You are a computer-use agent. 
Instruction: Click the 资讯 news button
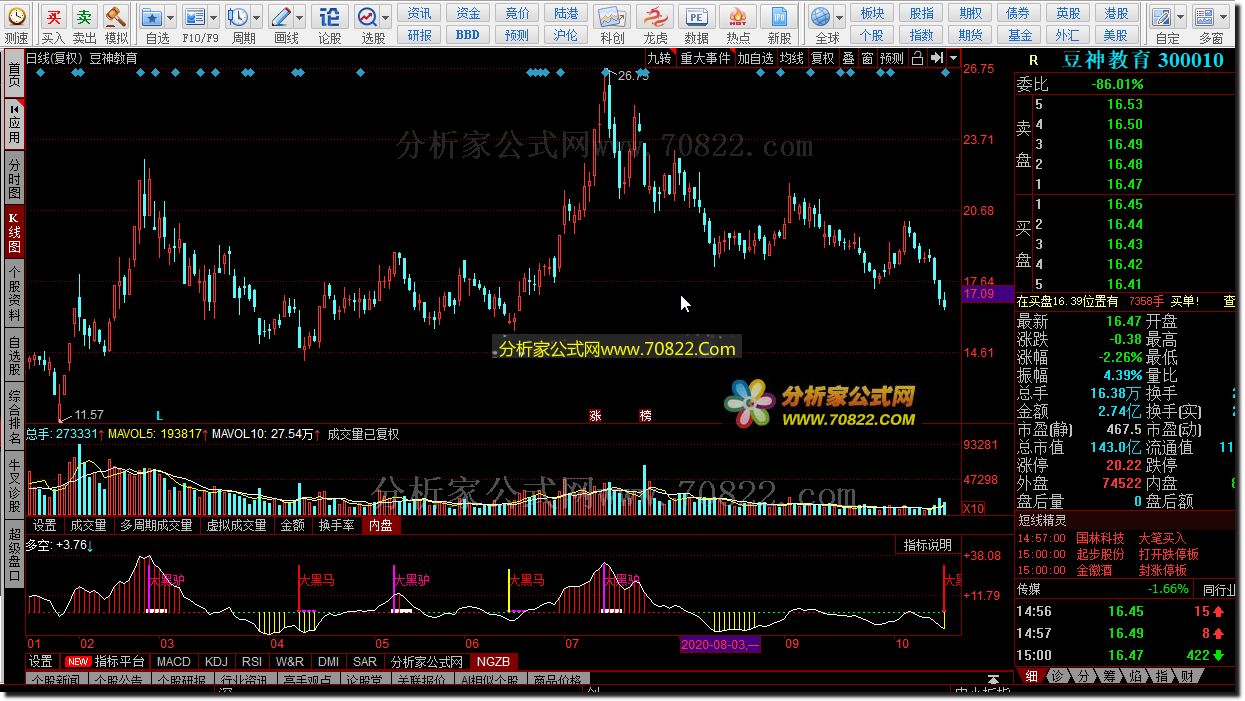coord(420,13)
